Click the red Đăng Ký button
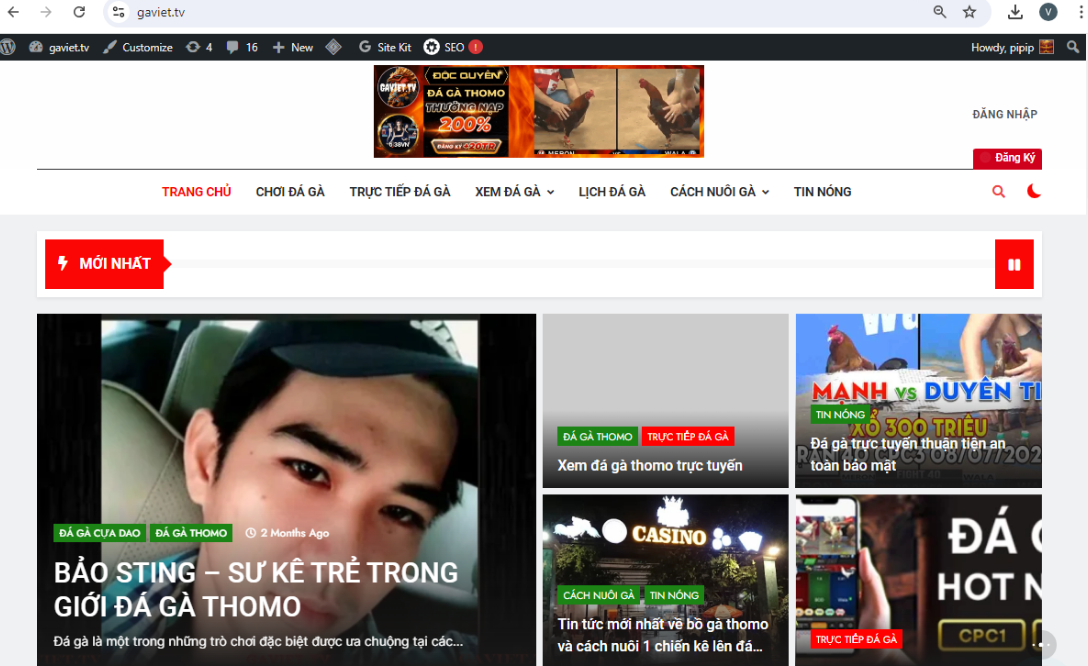1088x666 pixels. (1007, 158)
